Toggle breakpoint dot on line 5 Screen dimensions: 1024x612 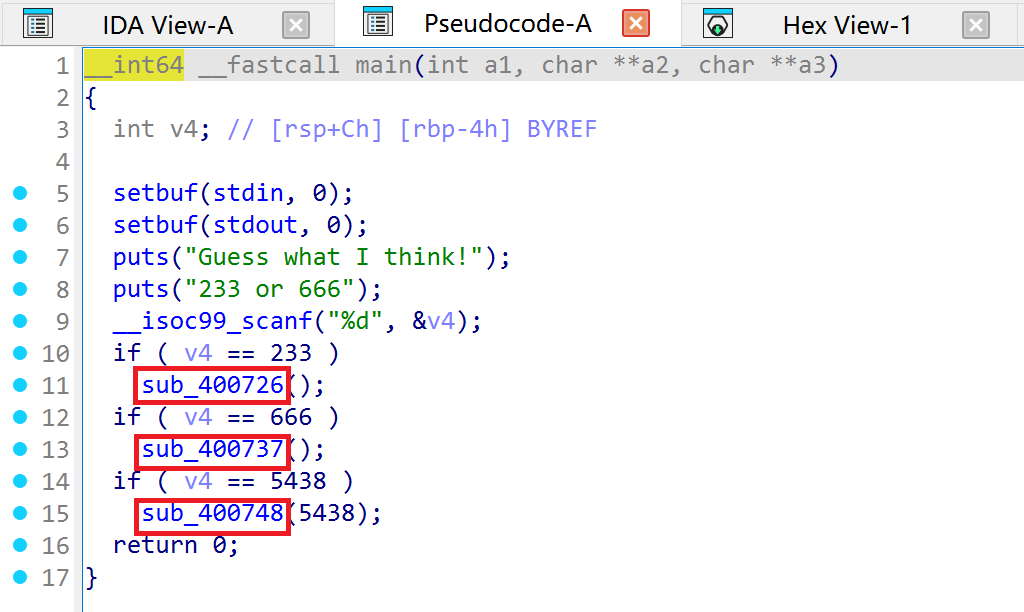(20, 193)
